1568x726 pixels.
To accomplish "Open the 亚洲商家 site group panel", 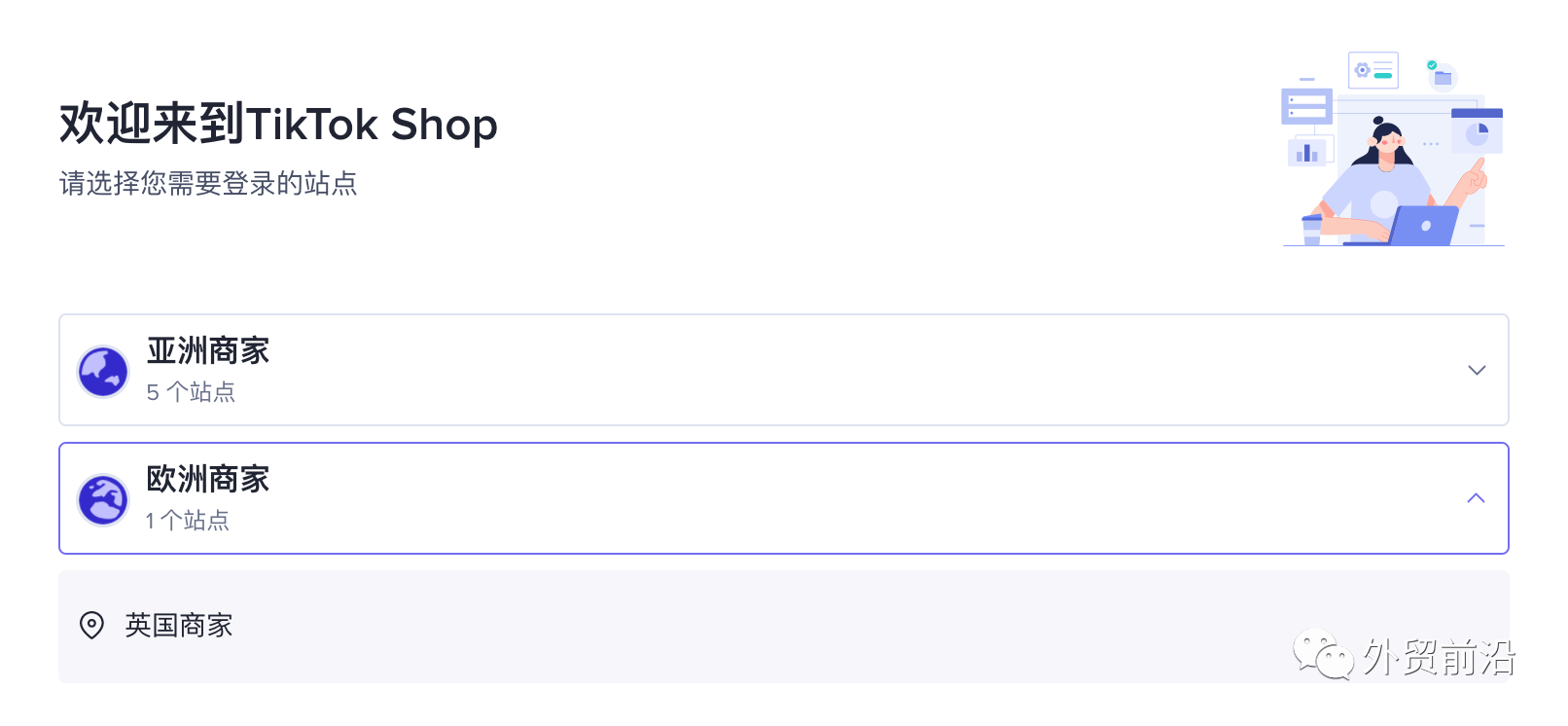I will (x=784, y=370).
